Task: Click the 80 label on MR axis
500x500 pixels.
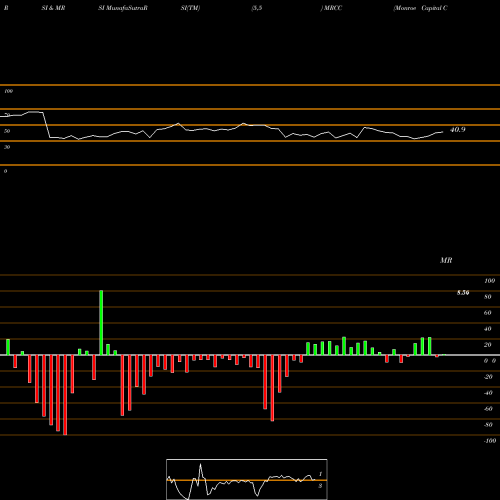Action: tap(488, 297)
